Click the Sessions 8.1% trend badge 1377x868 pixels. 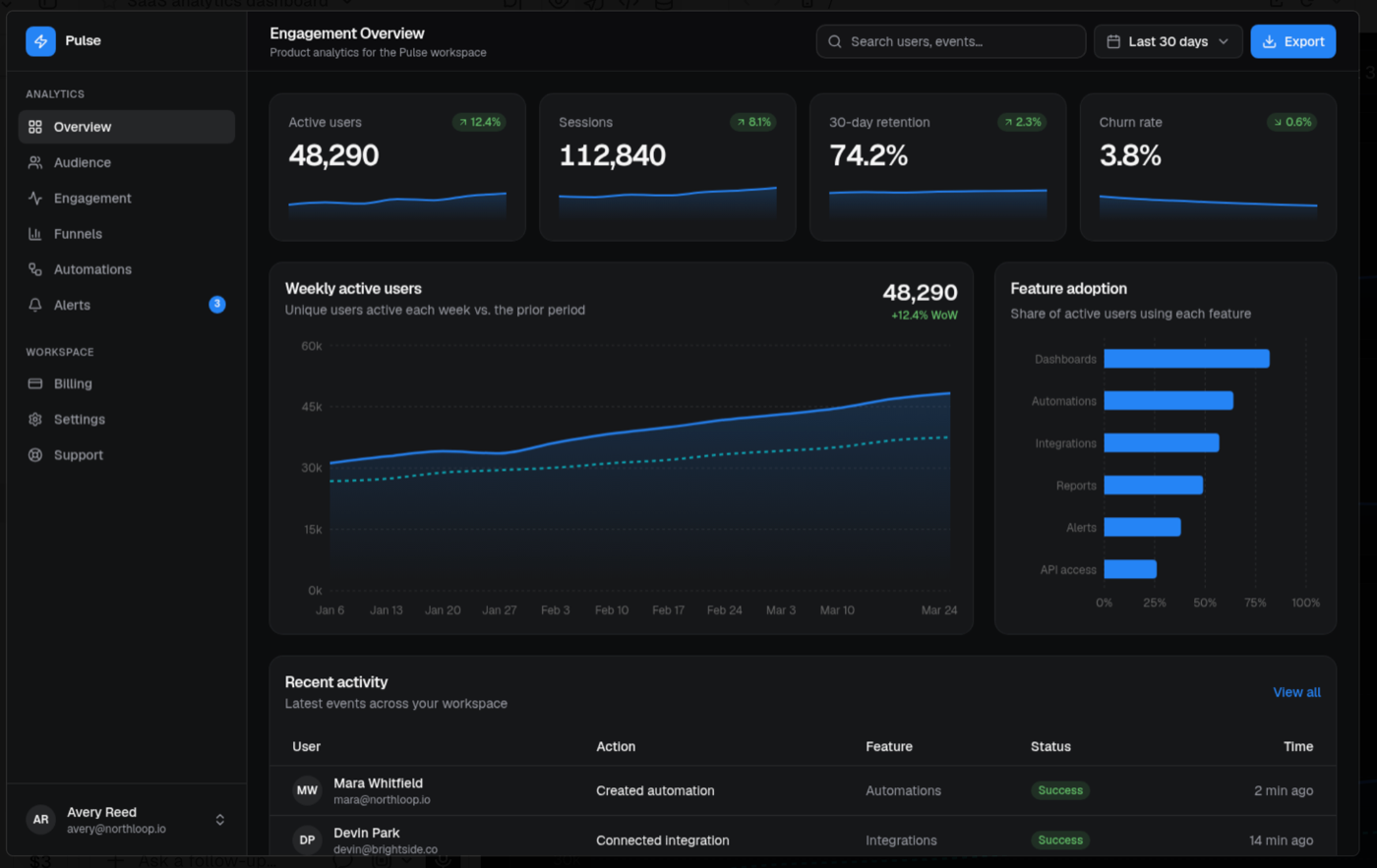pos(752,122)
